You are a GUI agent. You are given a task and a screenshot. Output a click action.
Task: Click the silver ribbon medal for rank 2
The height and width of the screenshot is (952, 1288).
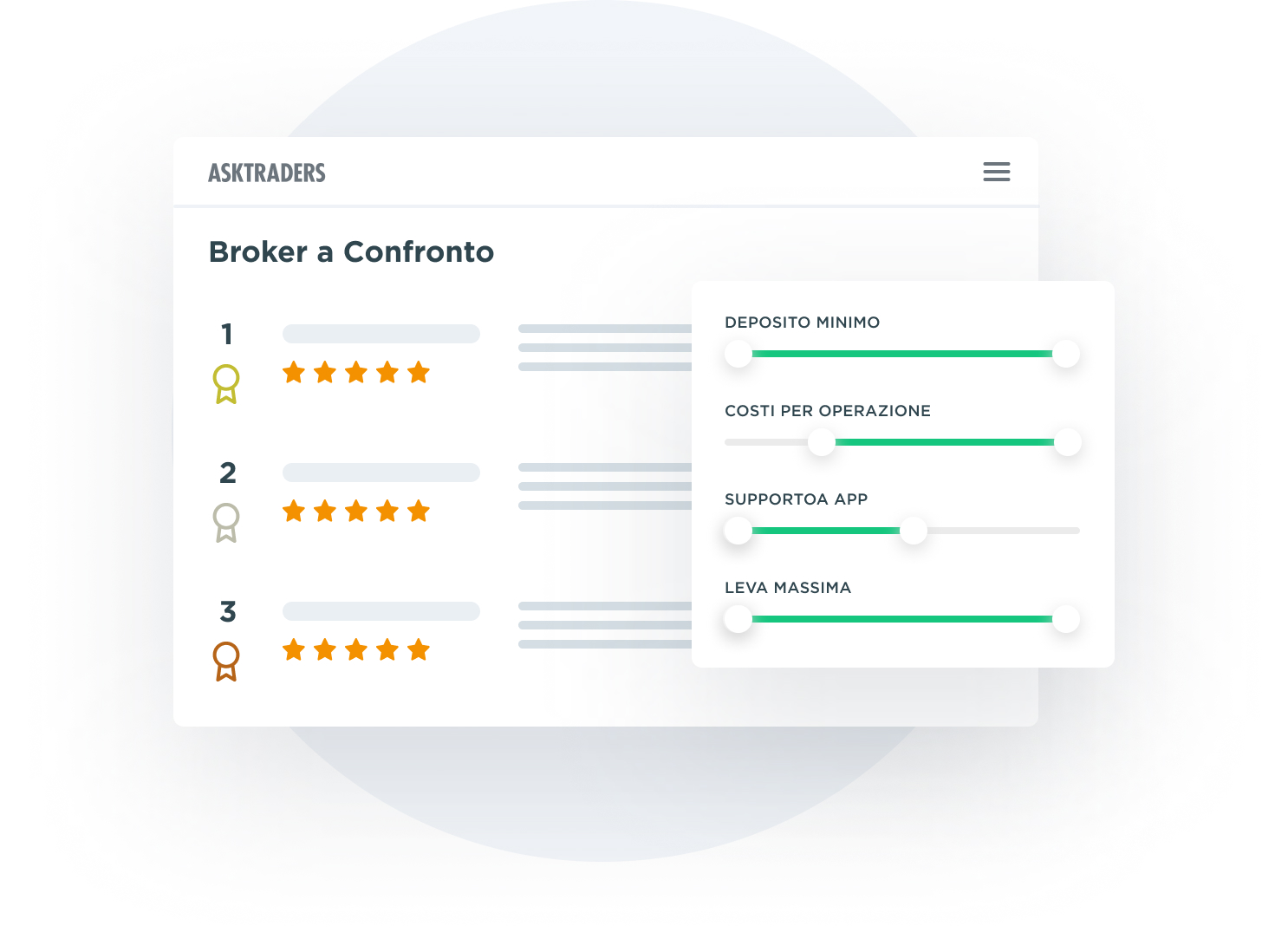[x=226, y=521]
